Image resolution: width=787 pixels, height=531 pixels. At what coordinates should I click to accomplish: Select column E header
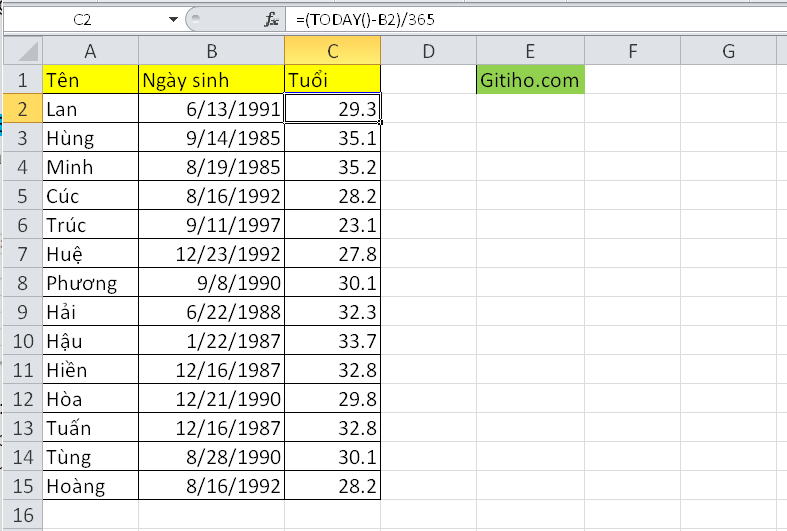tap(530, 51)
